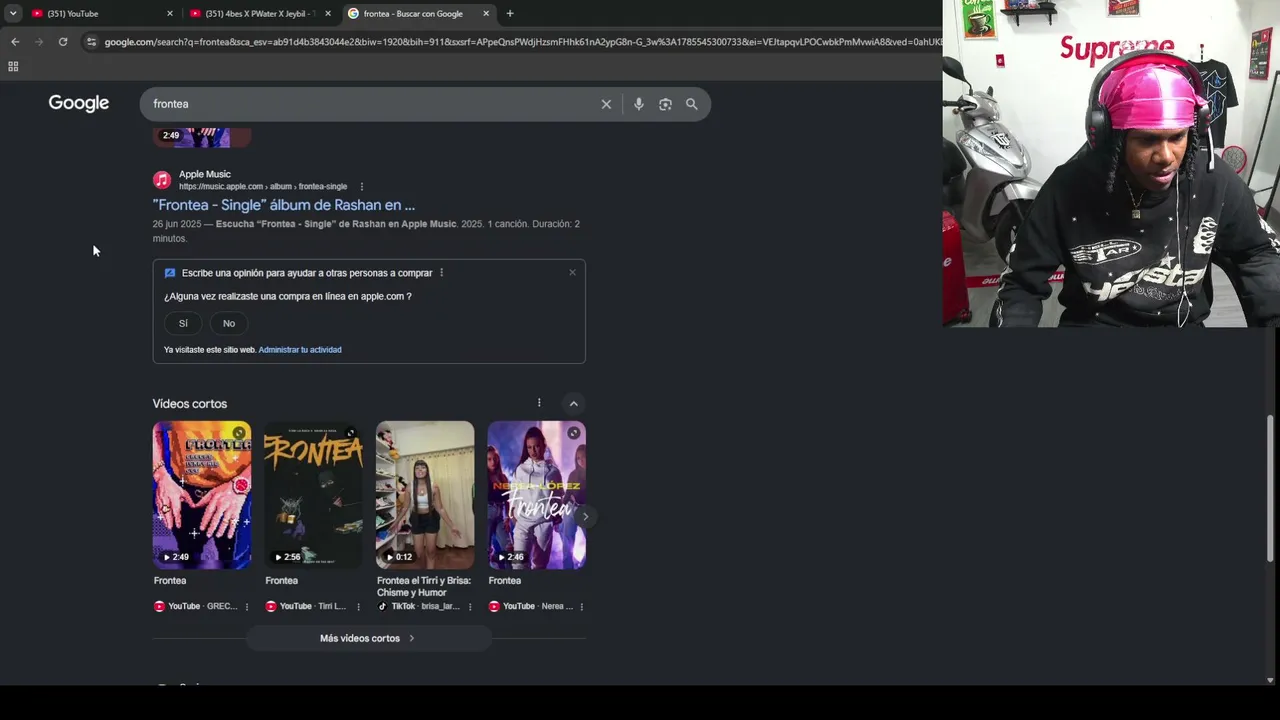Collapse the Videos cortos section
The width and height of the screenshot is (1280, 720).
[573, 404]
